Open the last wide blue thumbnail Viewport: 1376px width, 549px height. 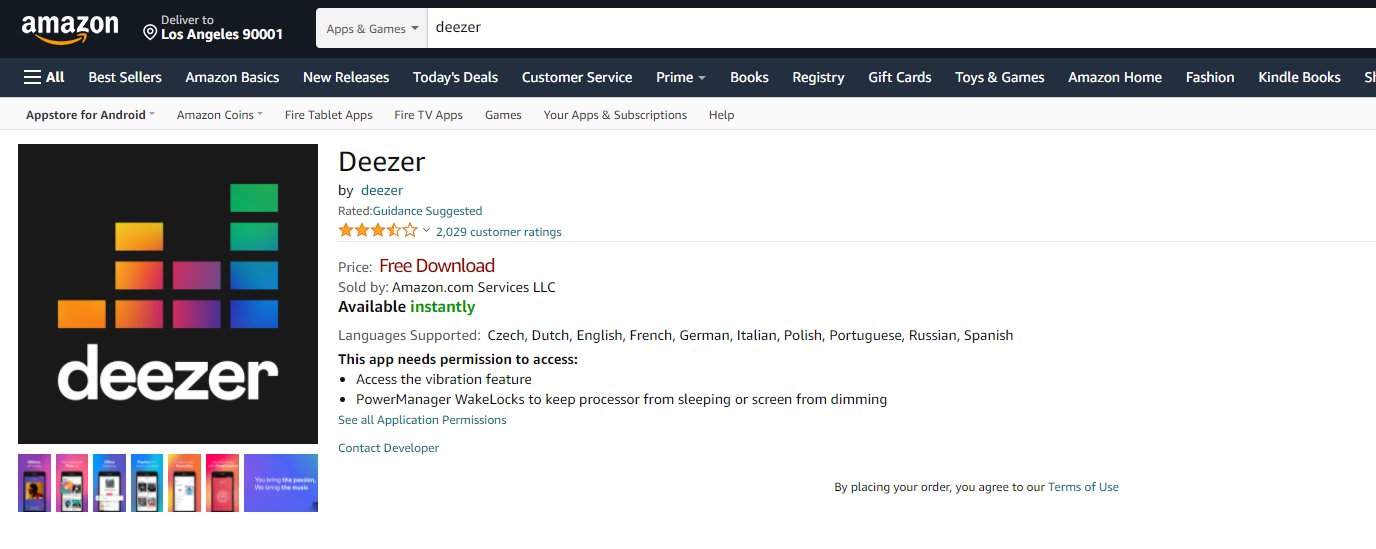coord(281,483)
